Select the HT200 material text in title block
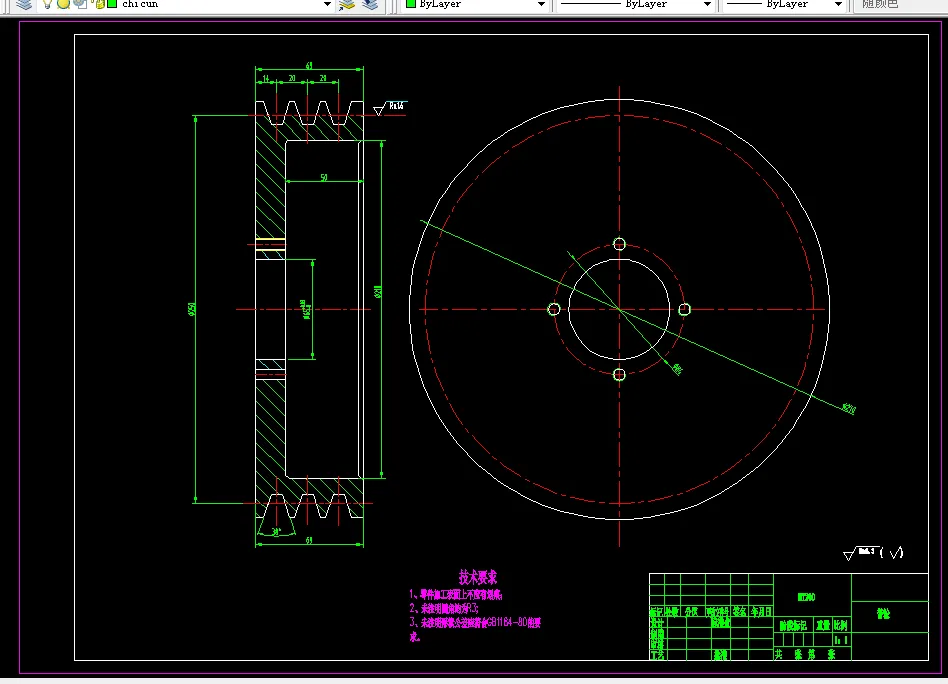 click(x=807, y=598)
